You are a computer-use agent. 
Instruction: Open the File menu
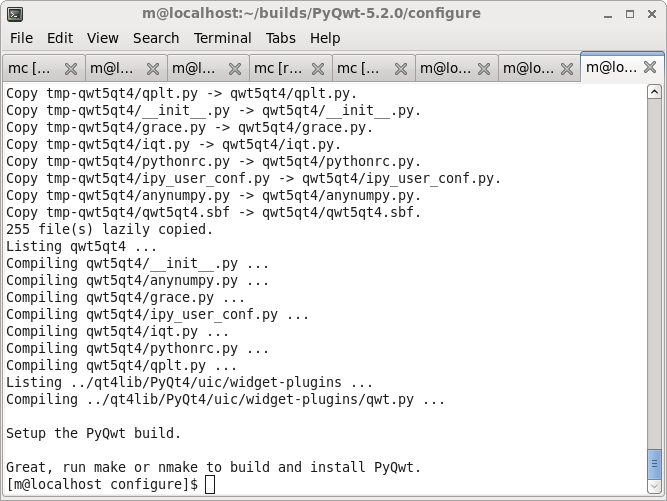21,38
